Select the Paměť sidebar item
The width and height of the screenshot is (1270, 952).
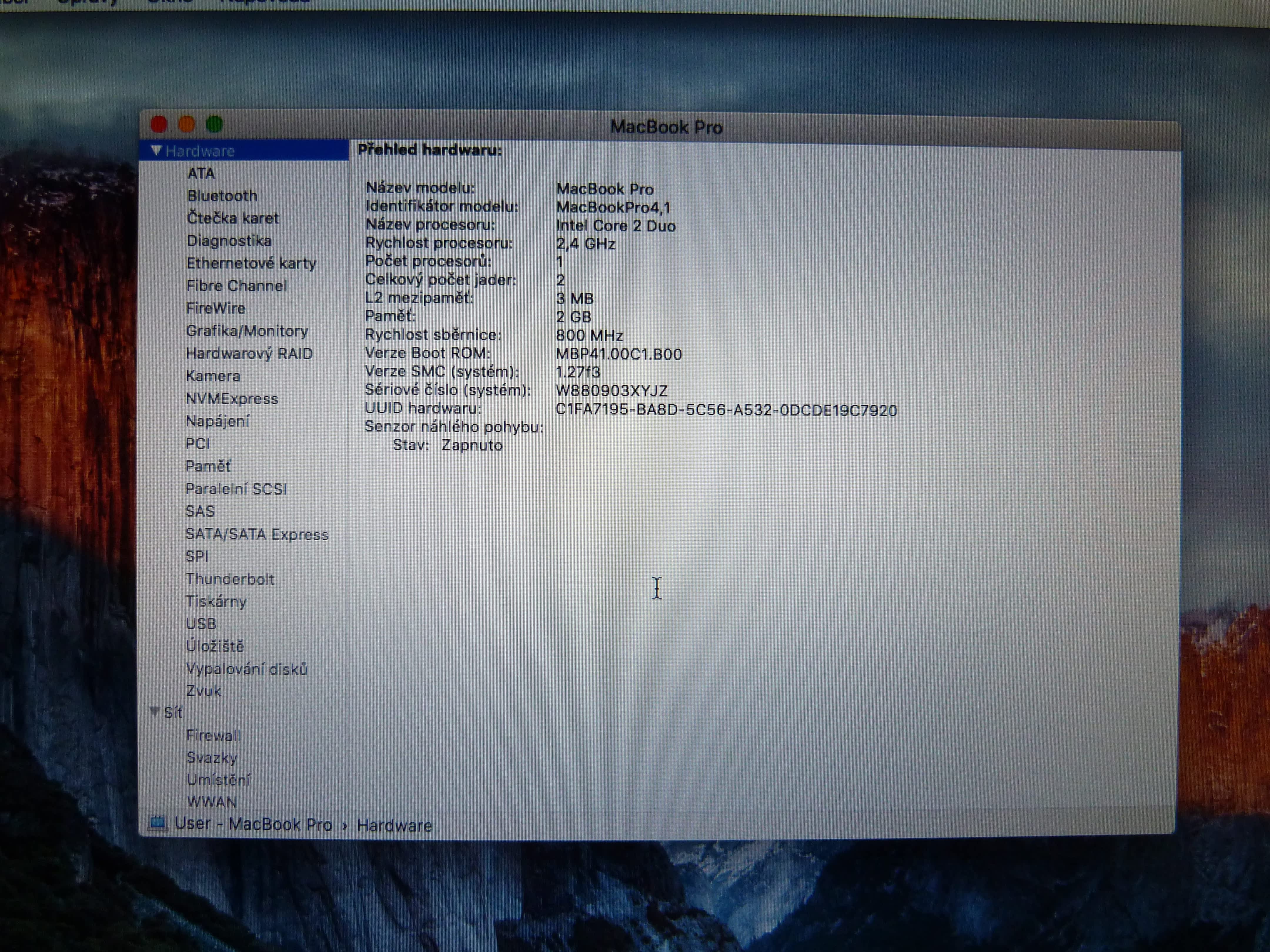208,466
